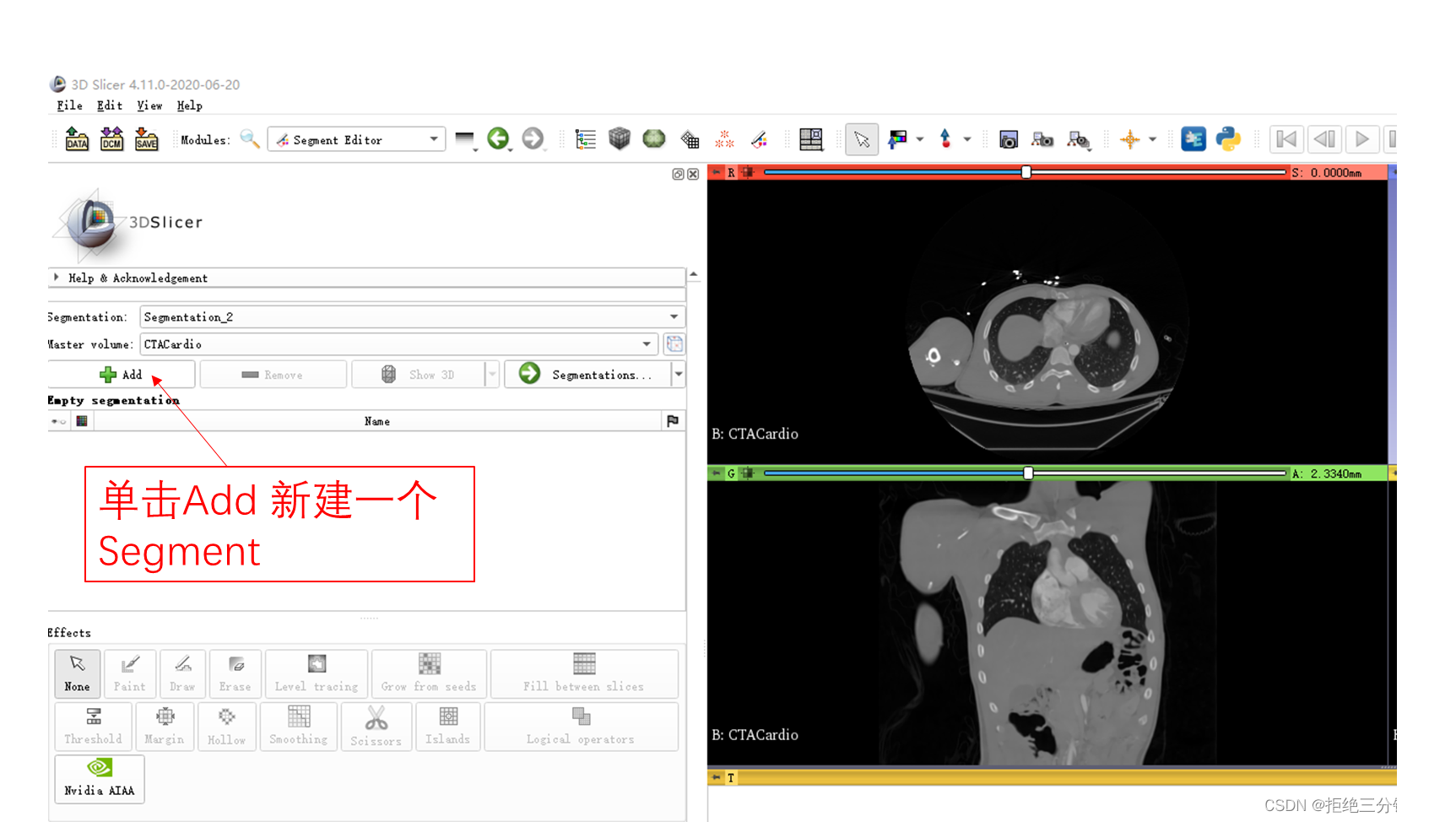Screen dimensions: 1456x822
Task: Capture a screenshot with camera icon
Action: click(1008, 139)
